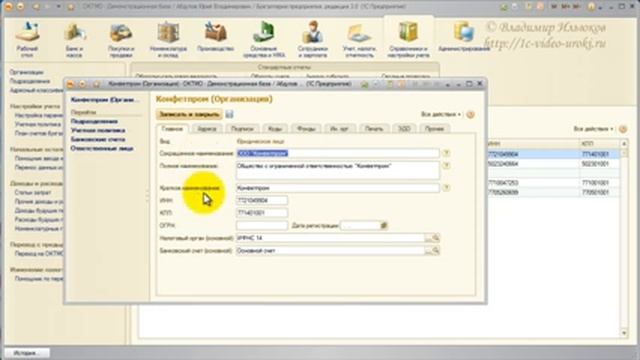Click the empty ОГРН input field
Image resolution: width=640 pixels, height=360 pixels.
(262, 225)
